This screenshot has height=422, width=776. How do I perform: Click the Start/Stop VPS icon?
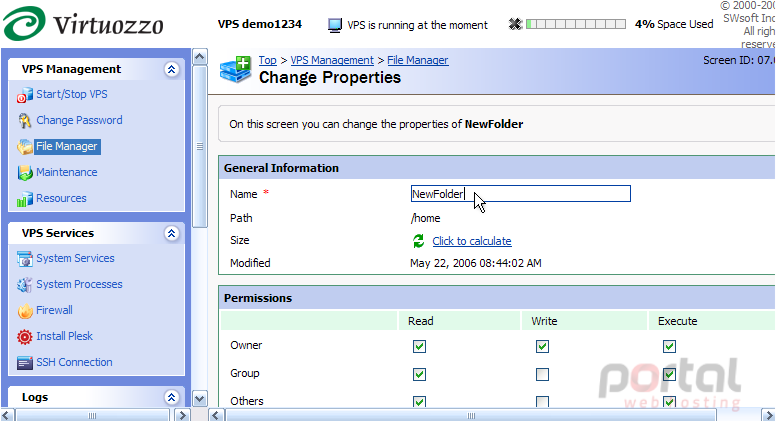pos(25,94)
